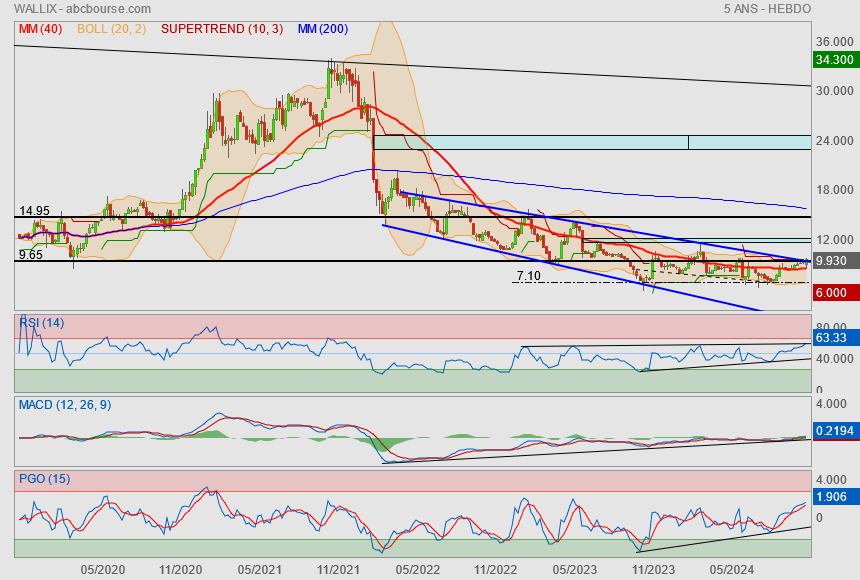Click the 9.65 support level label

pos(31,255)
